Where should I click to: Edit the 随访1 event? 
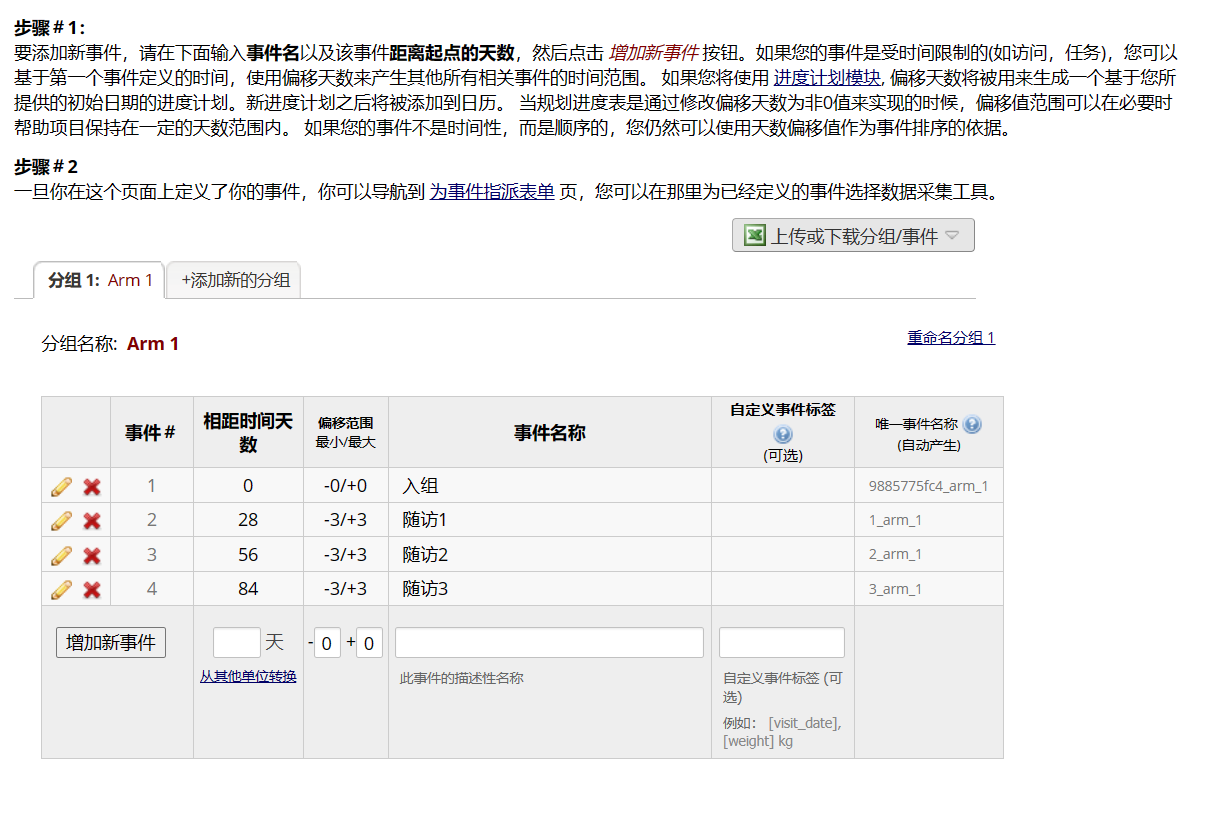click(60, 521)
